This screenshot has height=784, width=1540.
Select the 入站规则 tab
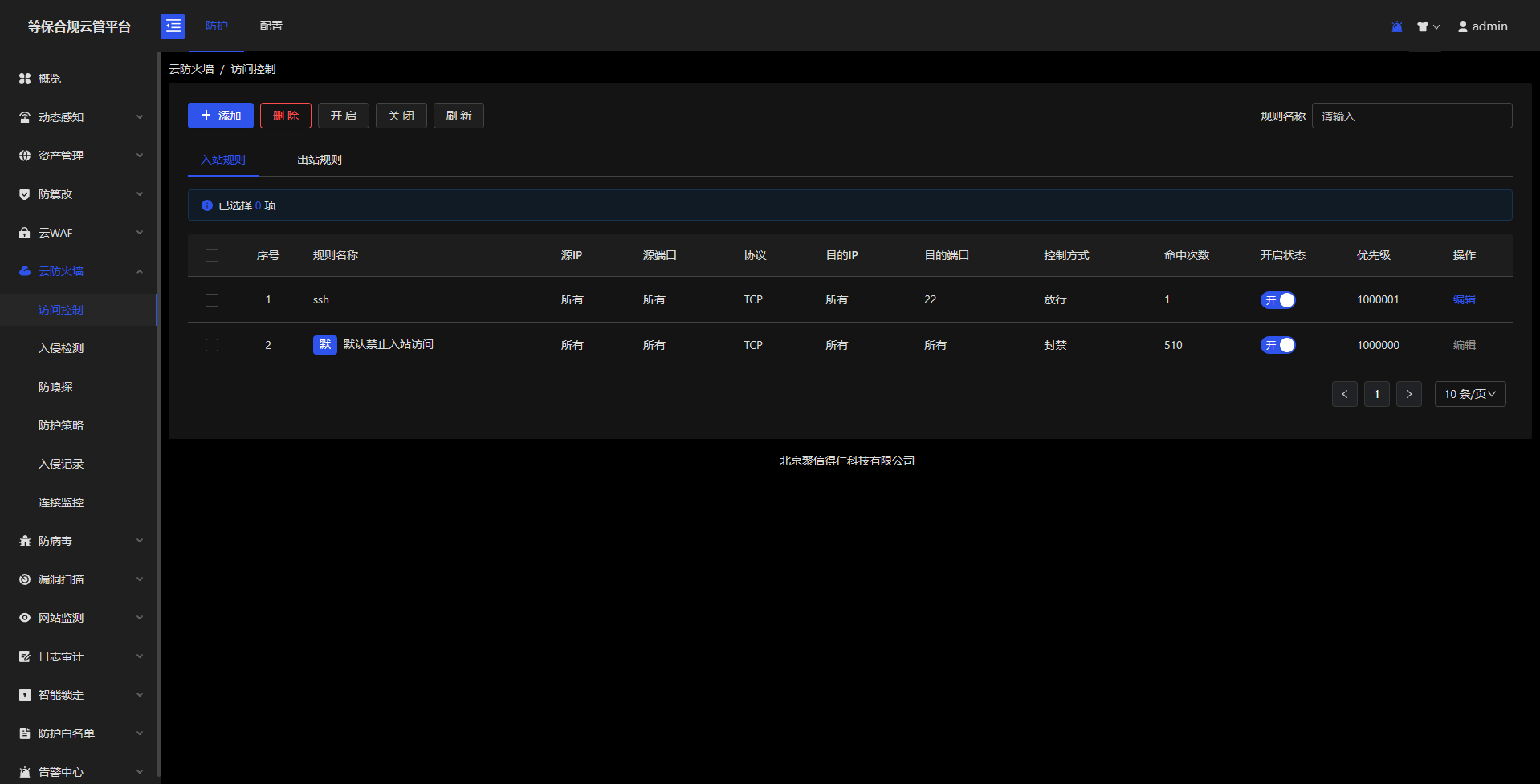[223, 160]
